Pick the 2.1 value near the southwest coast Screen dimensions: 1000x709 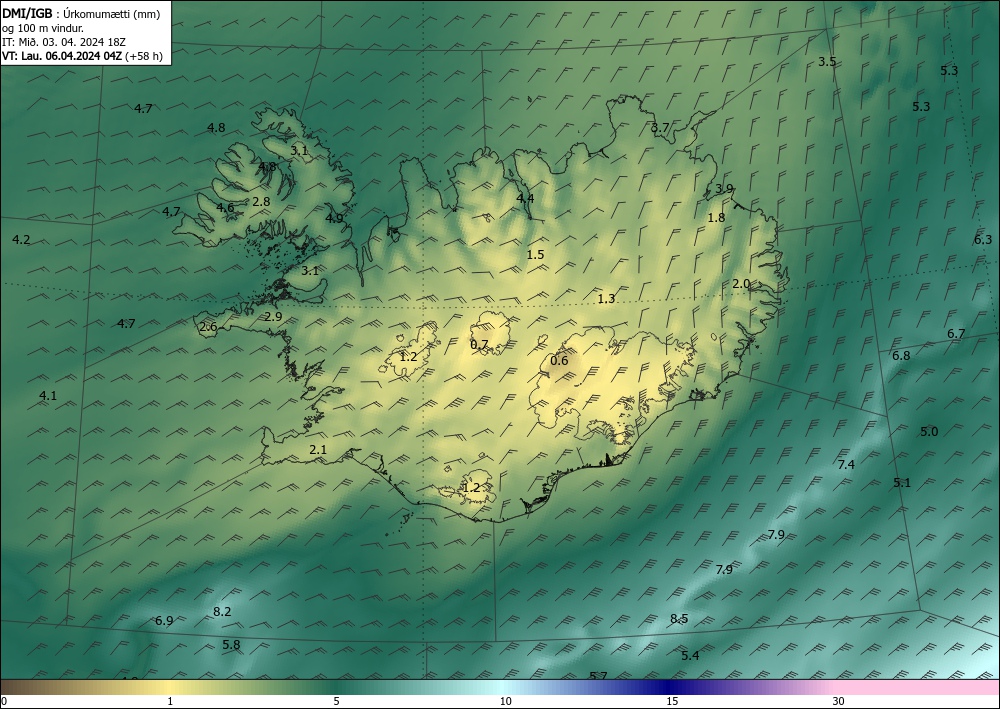318,450
